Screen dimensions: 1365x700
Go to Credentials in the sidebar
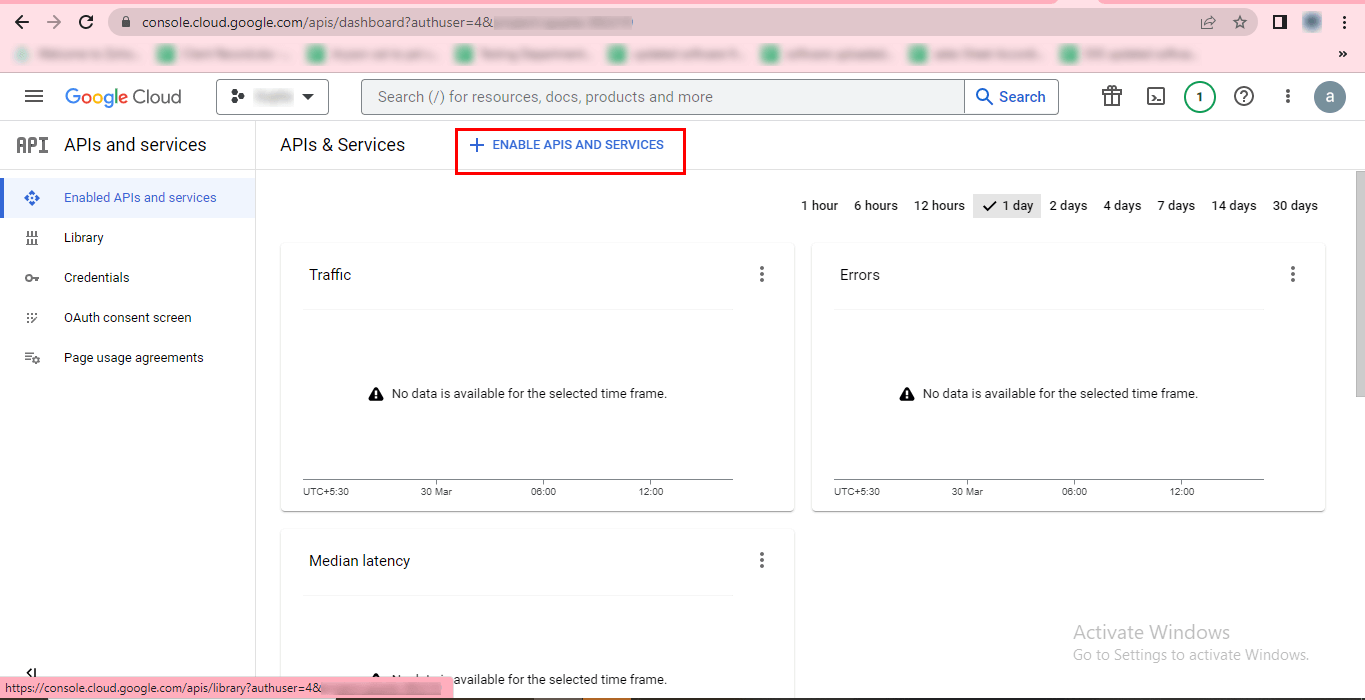[x=96, y=278]
